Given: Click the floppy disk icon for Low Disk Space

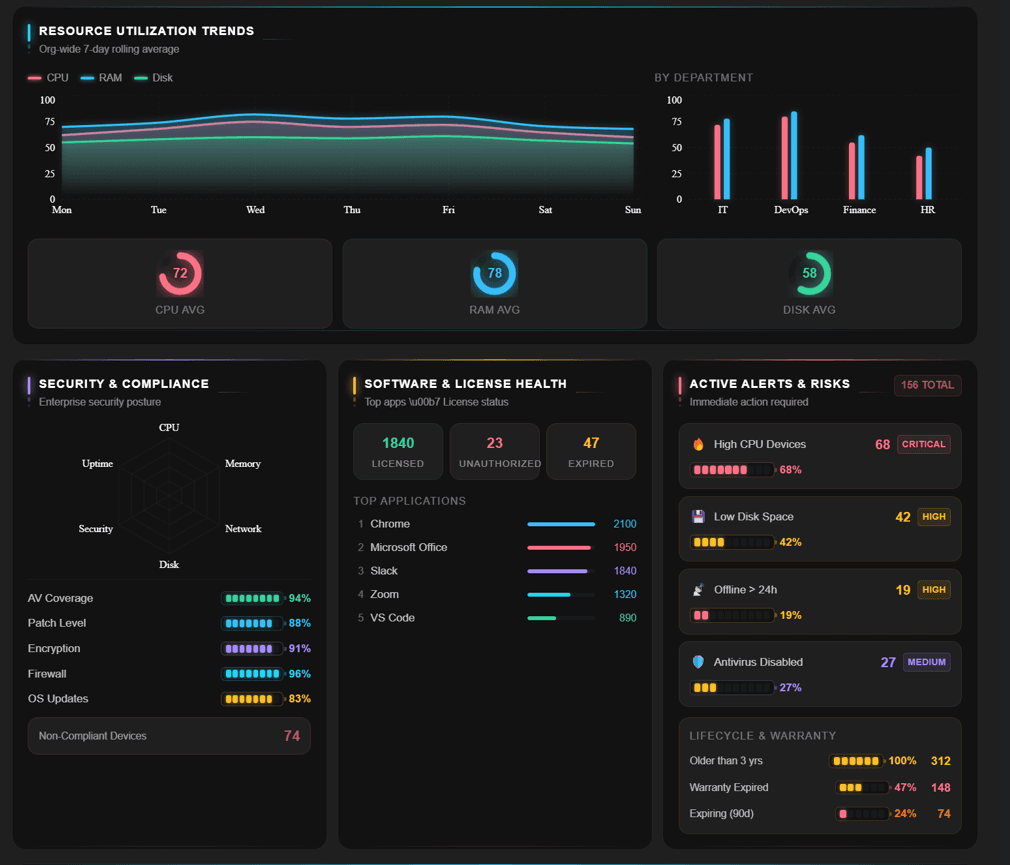Looking at the screenshot, I should (x=698, y=517).
